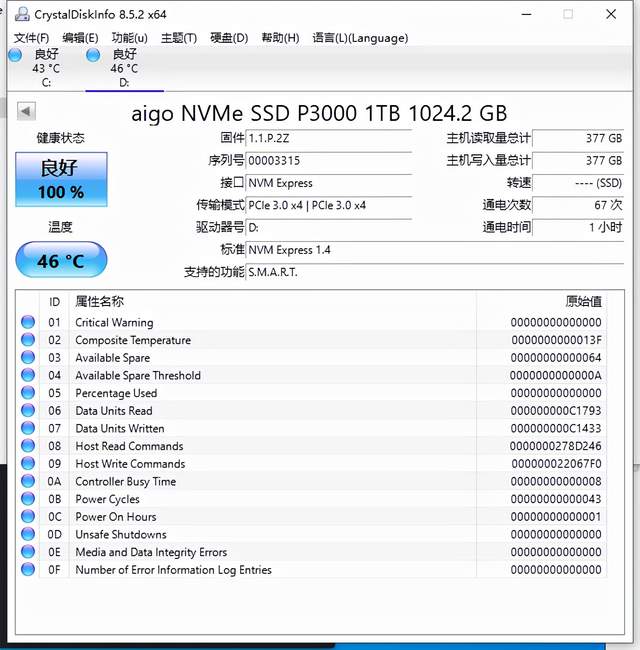640x650 pixels.
Task: Click the 46 °C temperature button
Action: click(x=61, y=260)
